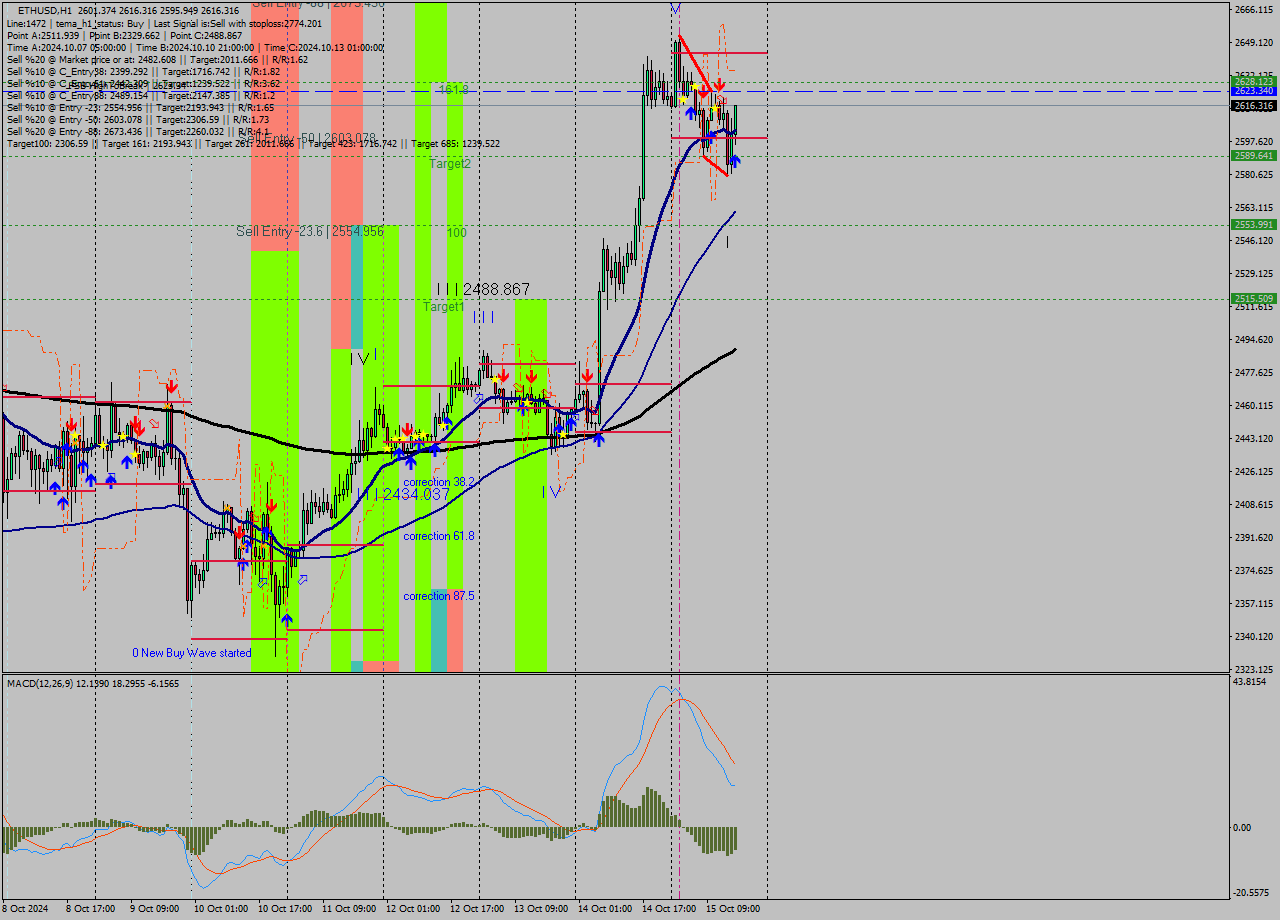This screenshot has height=920, width=1280.
Task: Click the 'Sell Entry -23.6 | 2554.956' label
Action: tap(310, 231)
